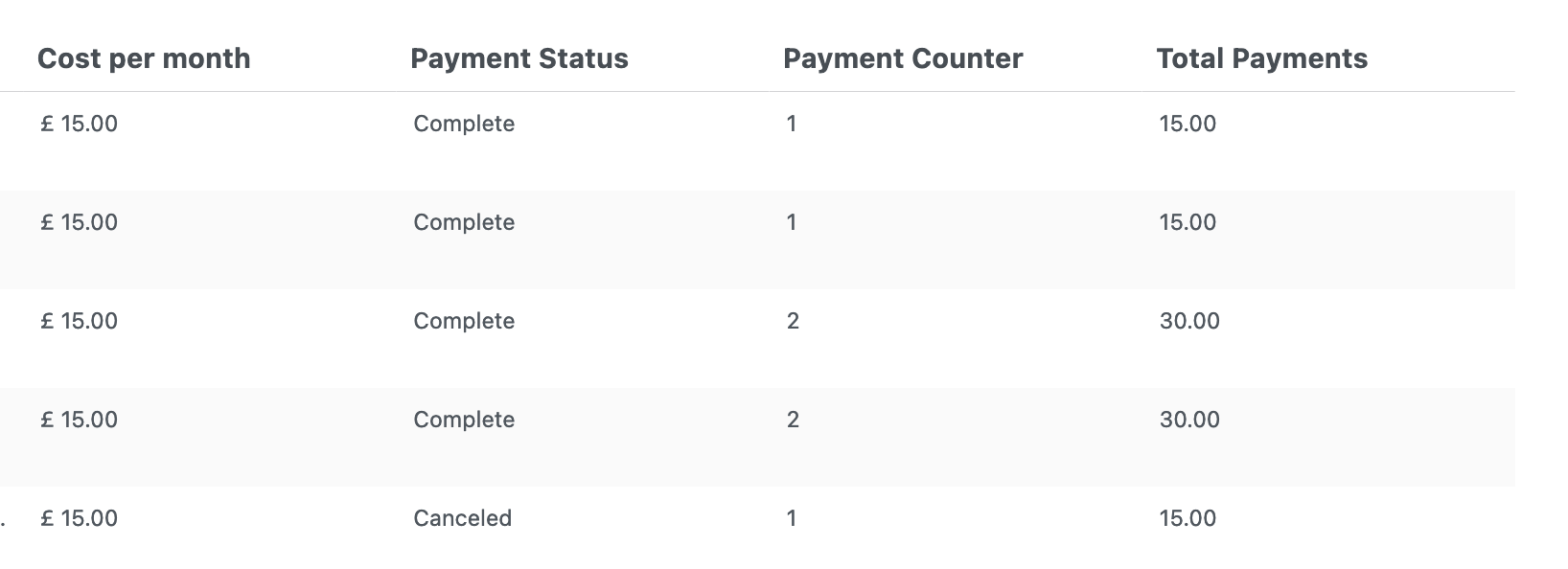Click the third row's Payment Counter value 2
Image resolution: width=1568 pixels, height=569 pixels.
tap(793, 321)
